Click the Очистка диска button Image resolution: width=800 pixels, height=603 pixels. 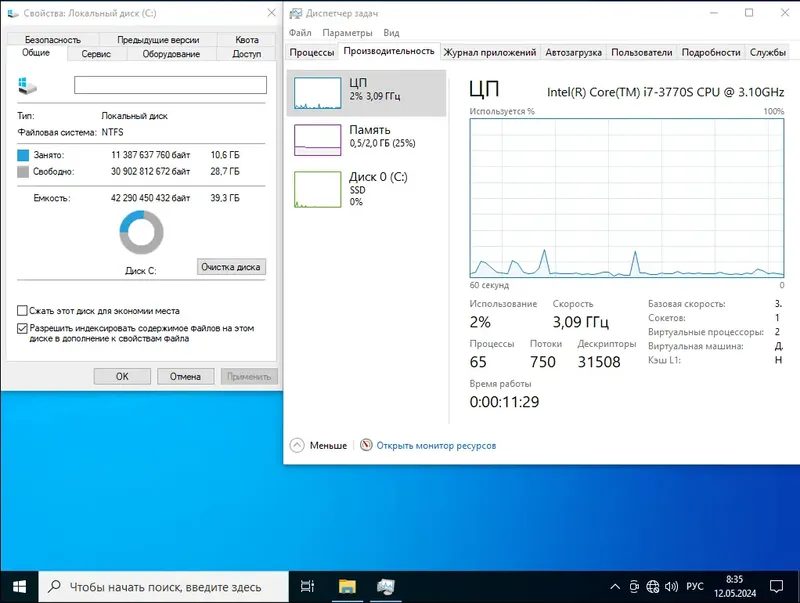(231, 267)
